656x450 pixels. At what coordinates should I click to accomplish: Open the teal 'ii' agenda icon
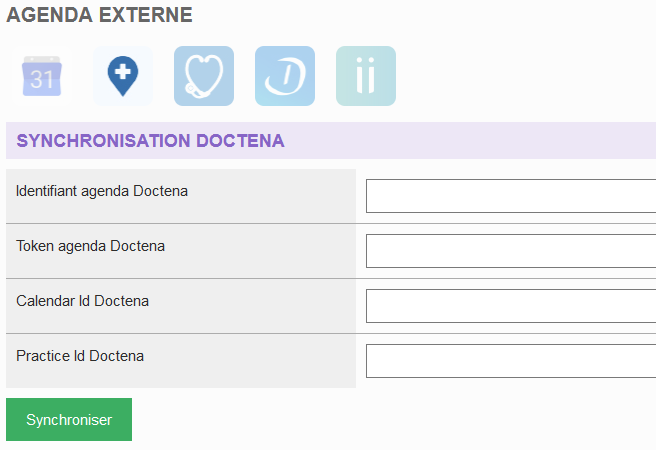[x=366, y=76]
